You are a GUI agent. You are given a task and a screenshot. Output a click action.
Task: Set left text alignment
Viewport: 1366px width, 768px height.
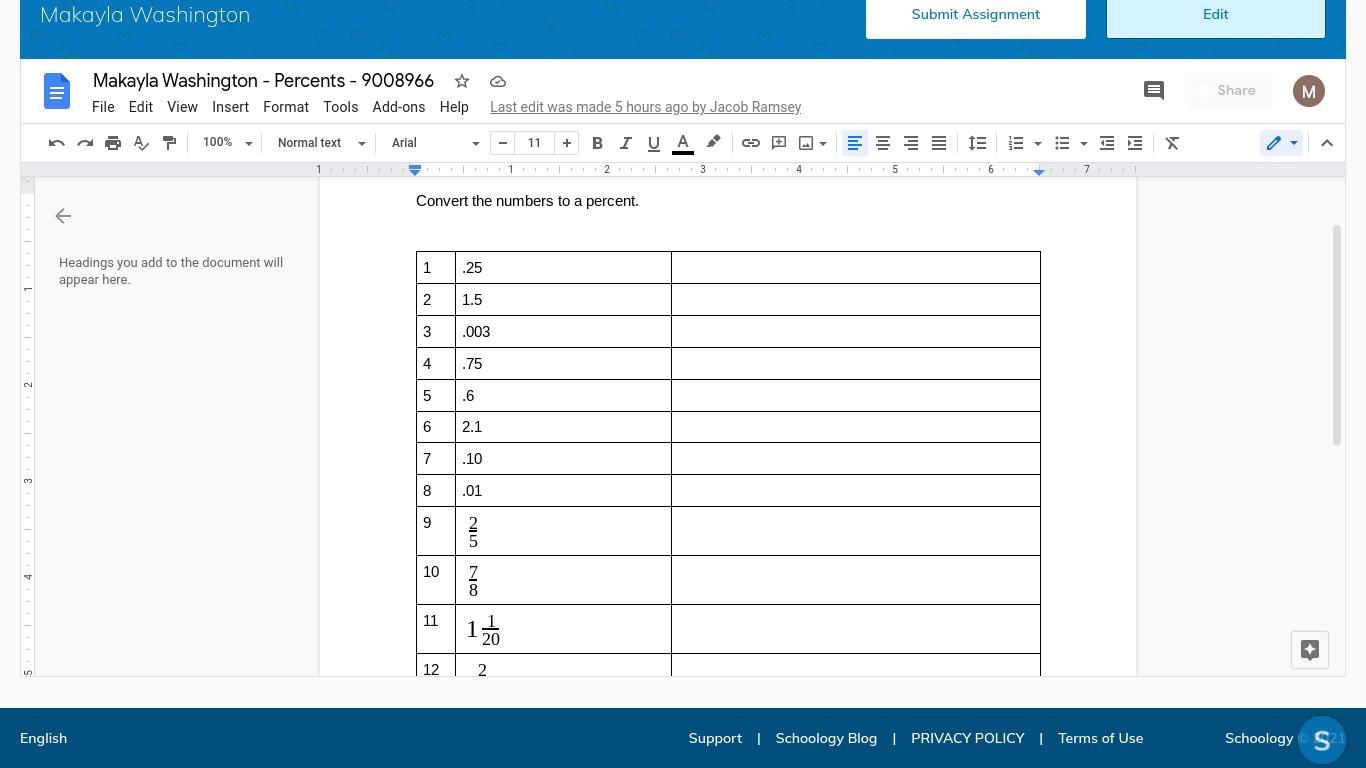pos(855,143)
